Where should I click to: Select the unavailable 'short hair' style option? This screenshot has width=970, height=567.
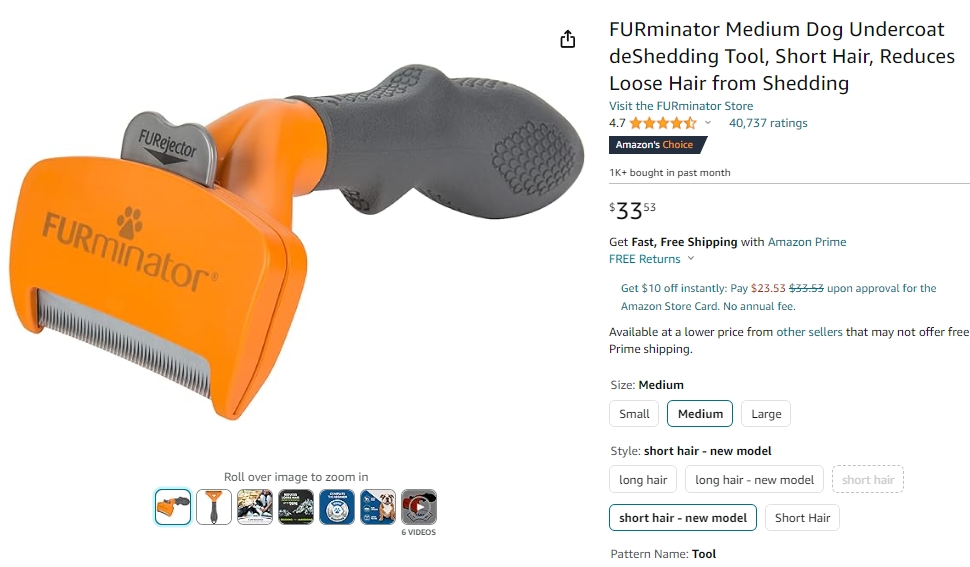coord(868,480)
